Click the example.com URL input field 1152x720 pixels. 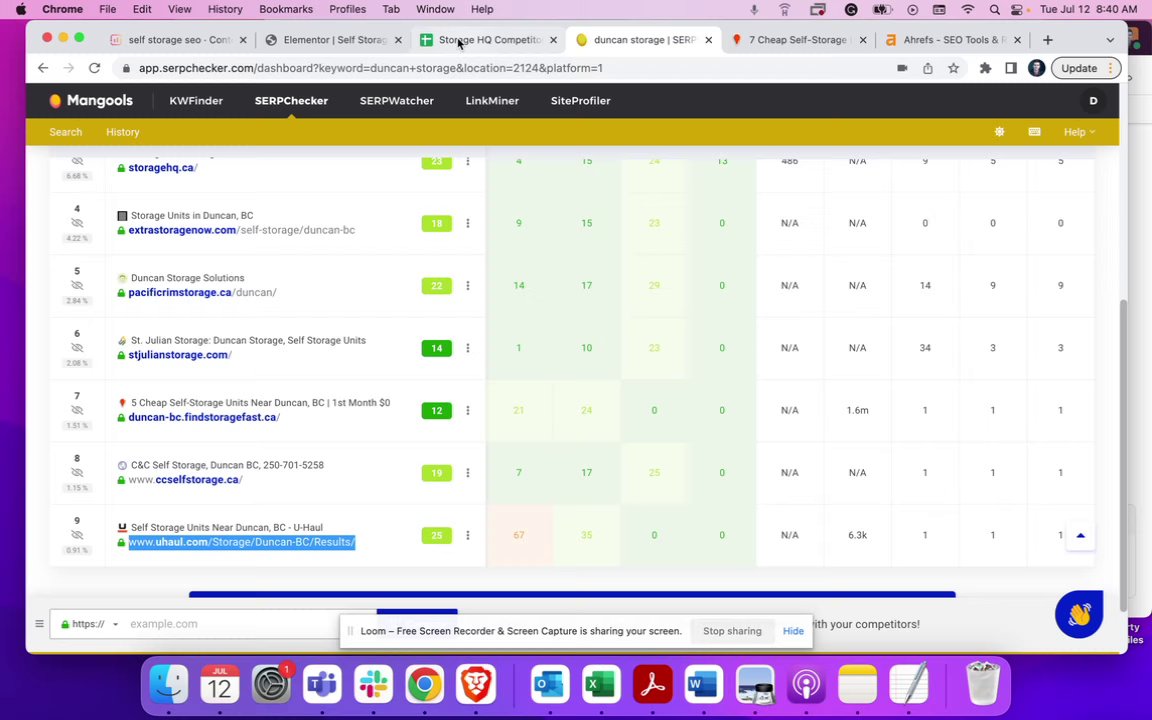tap(250, 624)
